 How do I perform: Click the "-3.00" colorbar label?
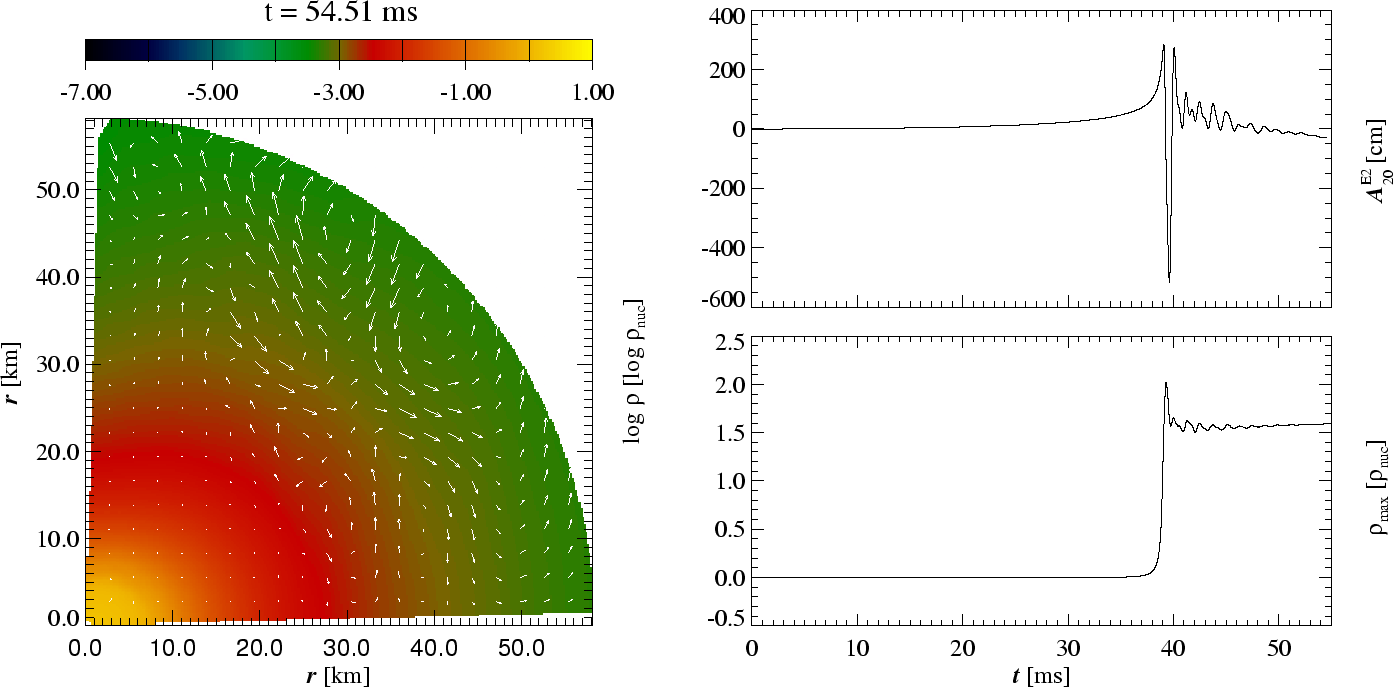pos(338,93)
